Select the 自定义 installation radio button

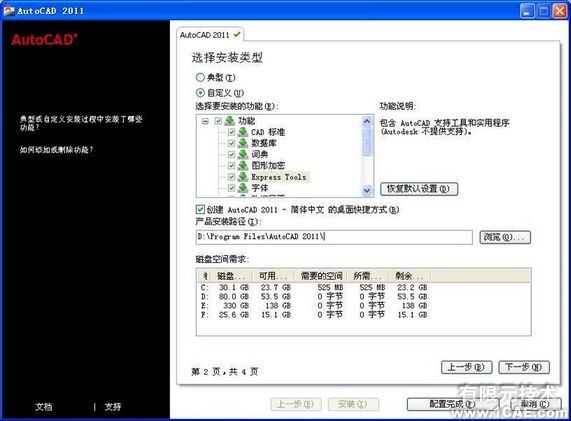pyautogui.click(x=200, y=93)
